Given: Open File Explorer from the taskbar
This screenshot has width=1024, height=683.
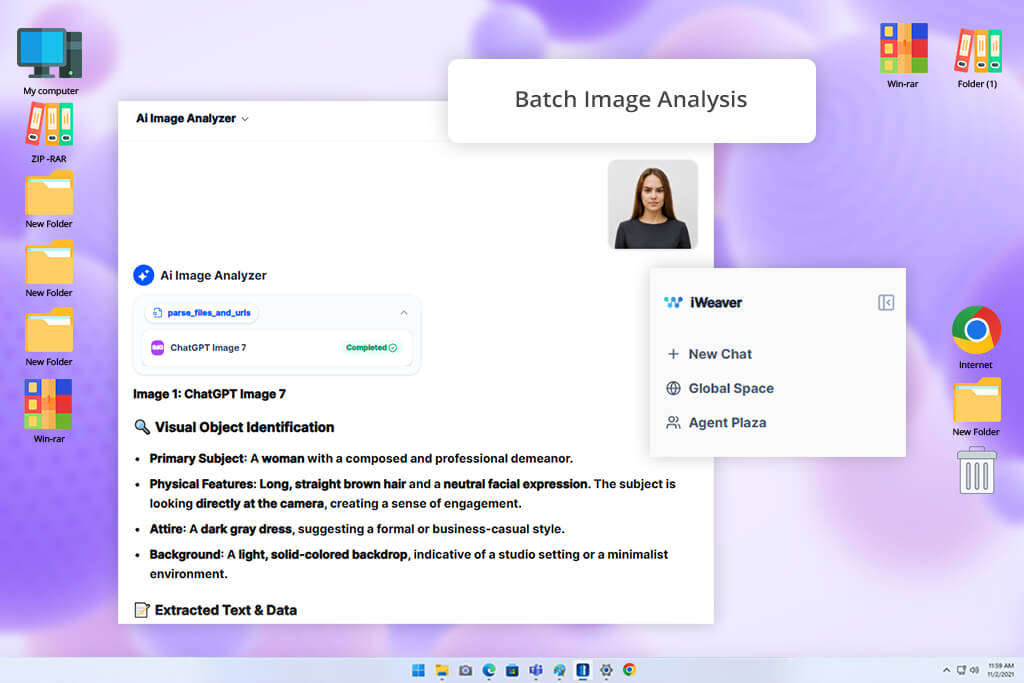Looking at the screenshot, I should pos(442,670).
